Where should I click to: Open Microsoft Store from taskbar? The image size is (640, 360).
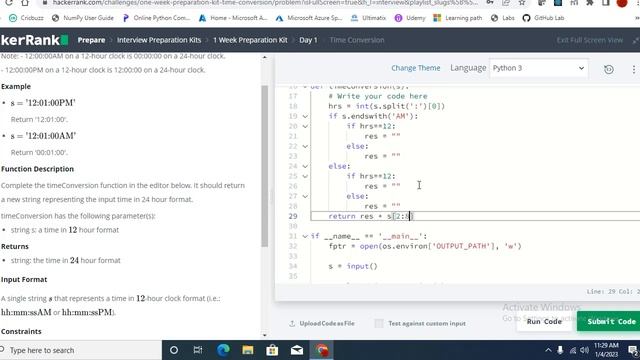click(272, 350)
